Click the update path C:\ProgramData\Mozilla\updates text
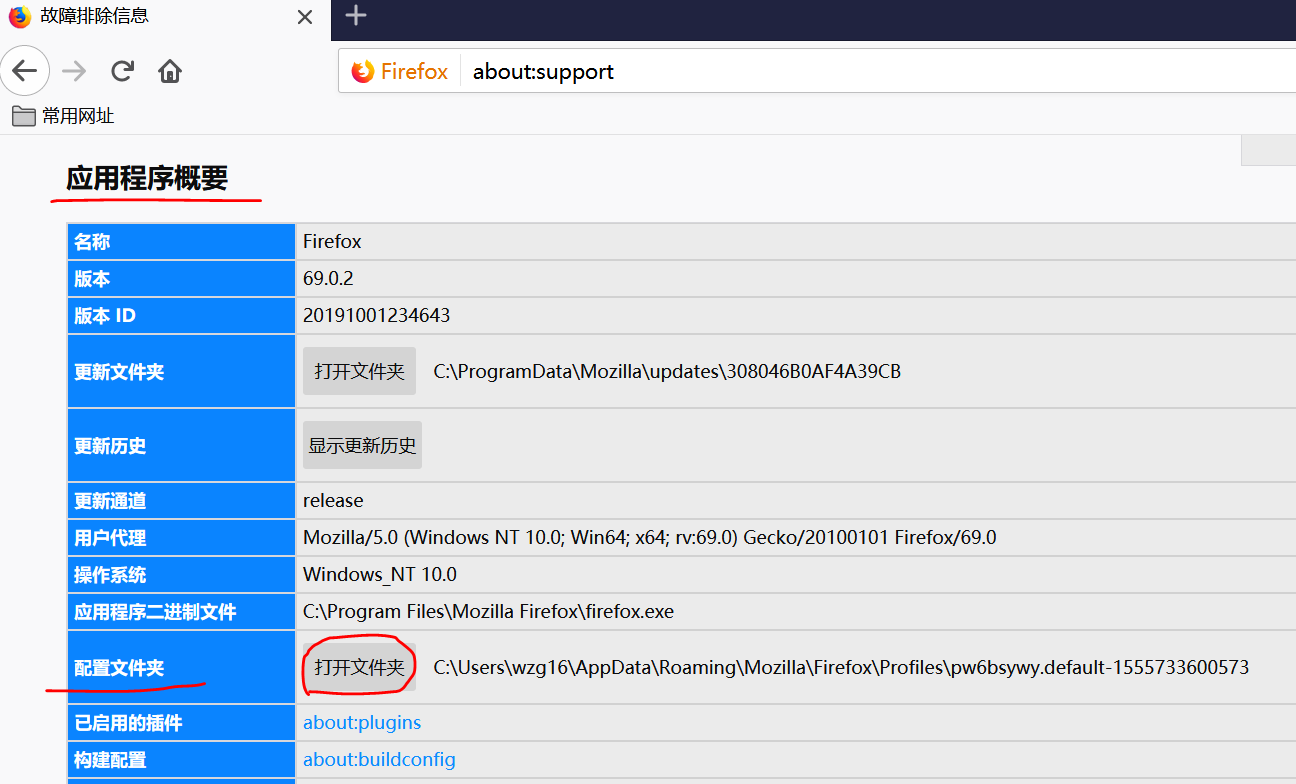The width and height of the screenshot is (1296, 784). point(667,372)
